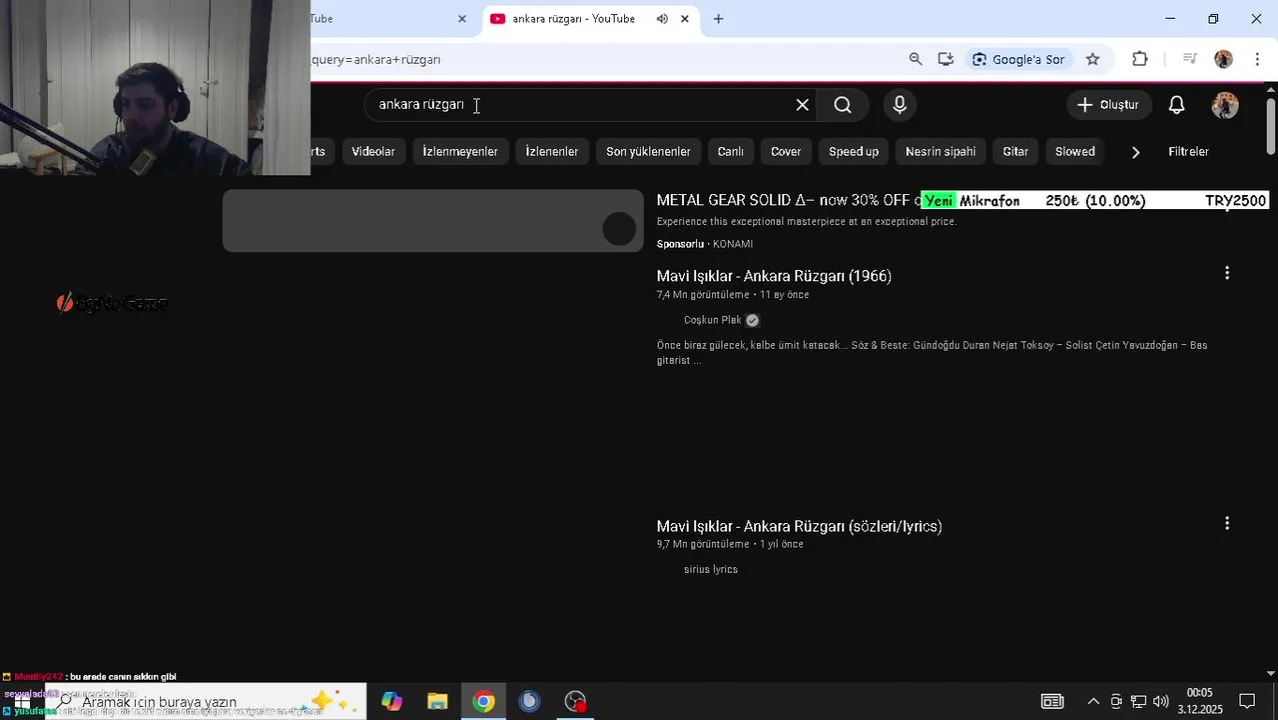Mute the tab via its speaker icon
This screenshot has width=1278, height=720.
pyautogui.click(x=662, y=19)
